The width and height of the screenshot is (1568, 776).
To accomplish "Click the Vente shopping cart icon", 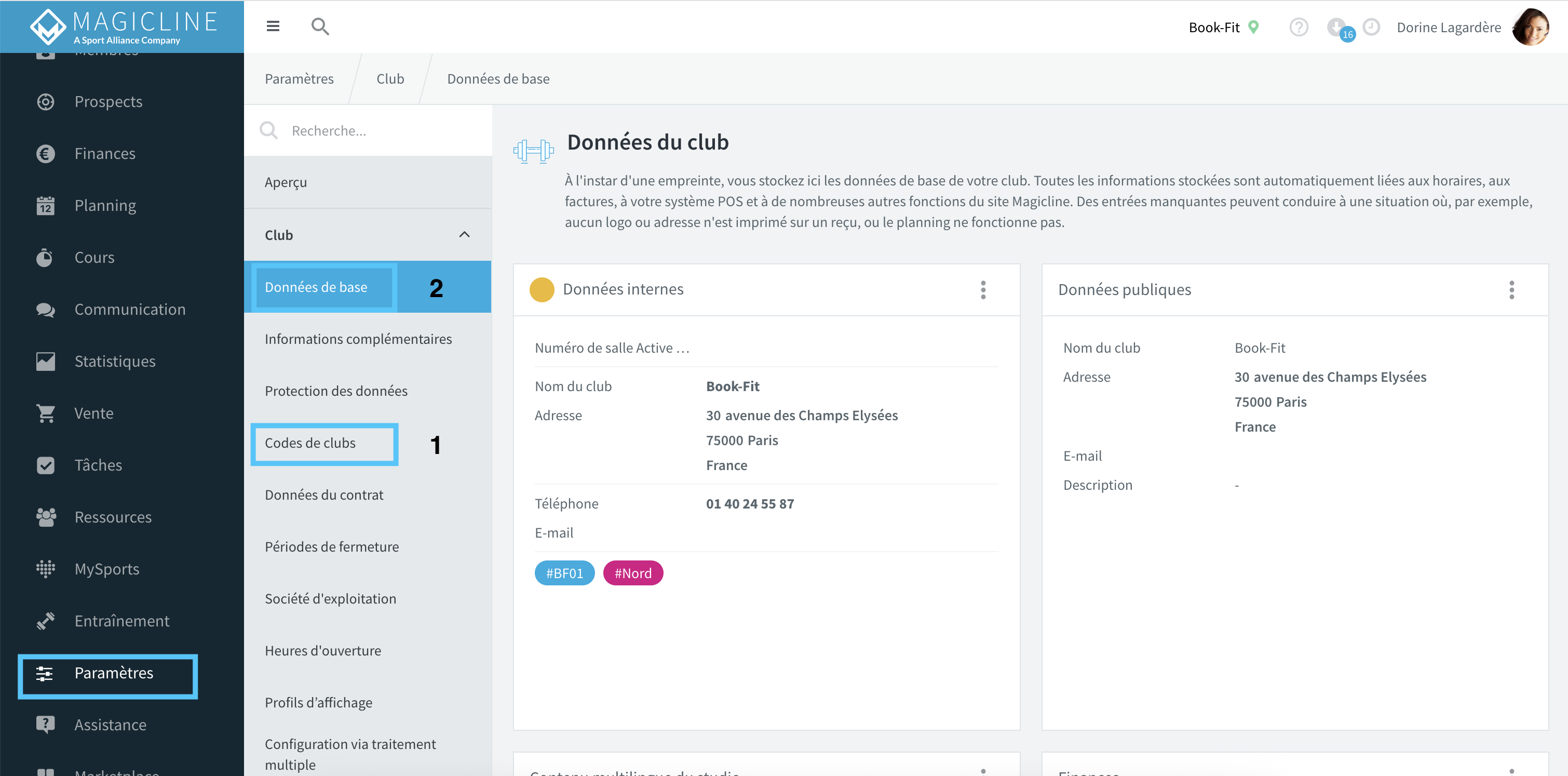I will click(x=45, y=413).
